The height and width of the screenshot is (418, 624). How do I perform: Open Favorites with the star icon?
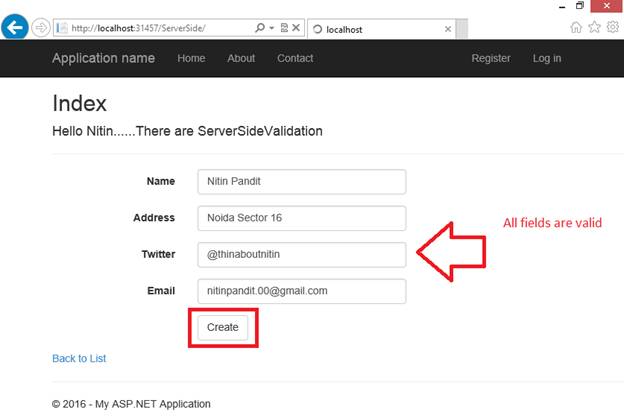(594, 27)
